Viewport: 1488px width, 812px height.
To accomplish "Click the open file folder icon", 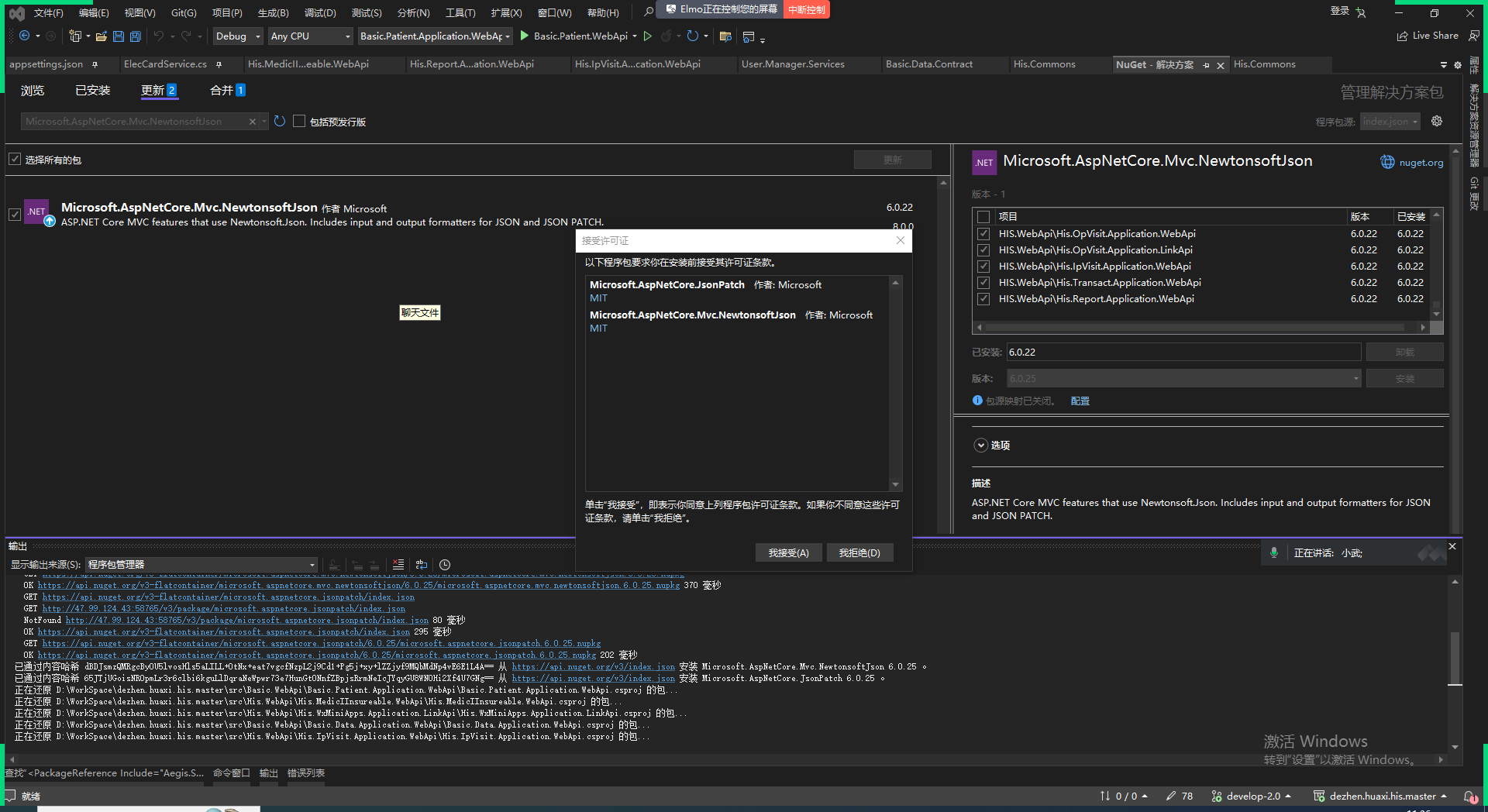I will point(101,36).
